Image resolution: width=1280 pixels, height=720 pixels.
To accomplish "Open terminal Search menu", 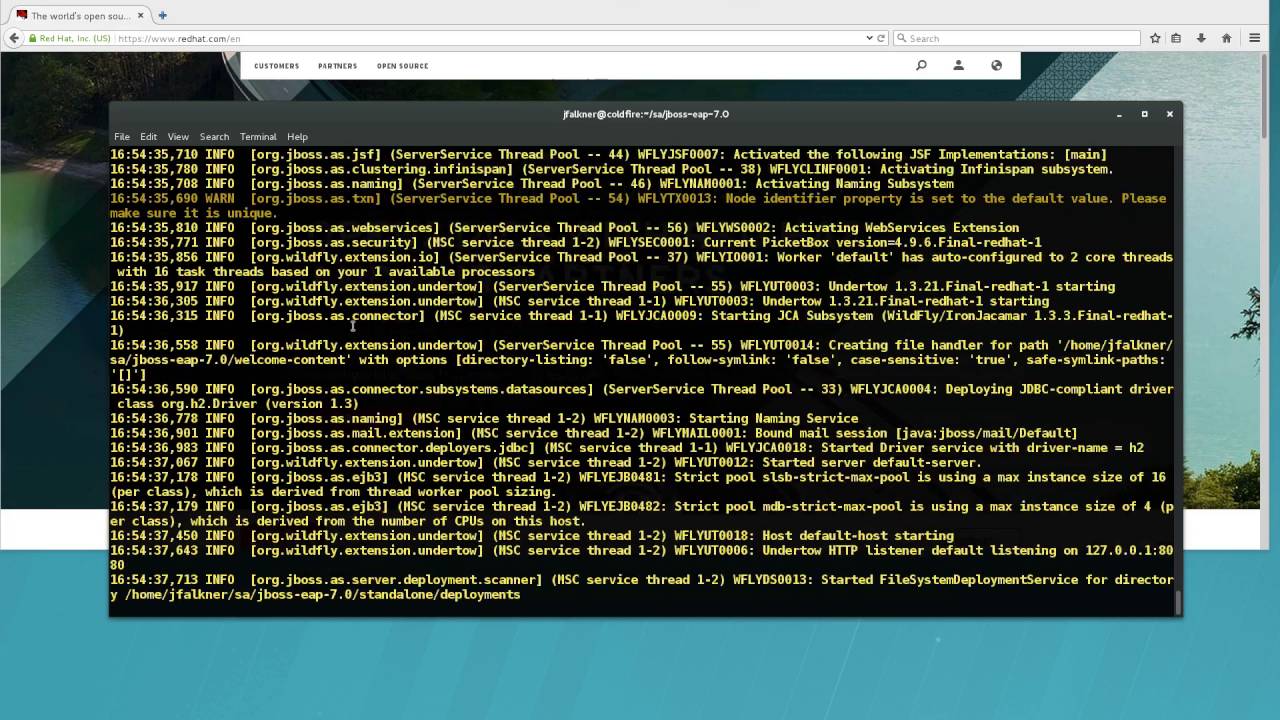I will tap(214, 136).
